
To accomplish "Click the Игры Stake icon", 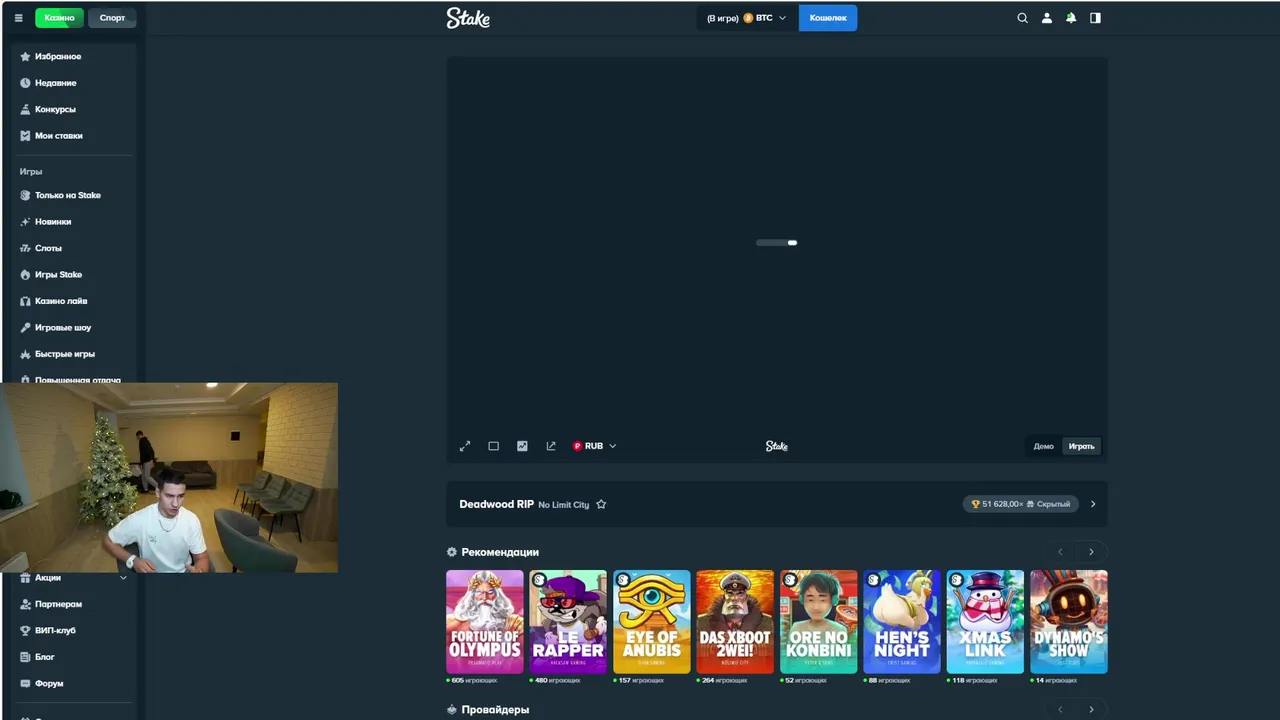I will click(x=26, y=274).
